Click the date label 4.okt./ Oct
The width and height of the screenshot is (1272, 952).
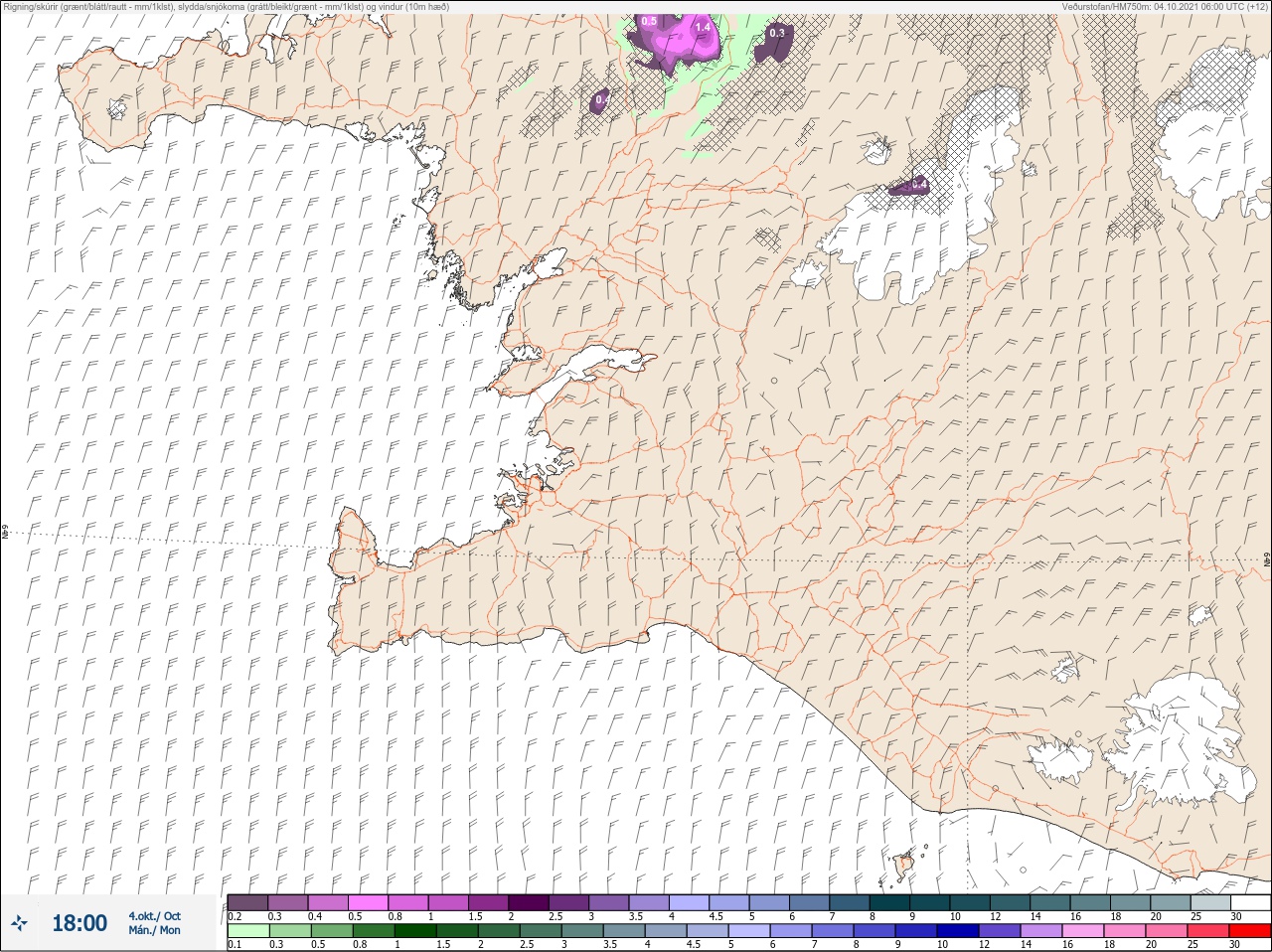click(x=154, y=916)
